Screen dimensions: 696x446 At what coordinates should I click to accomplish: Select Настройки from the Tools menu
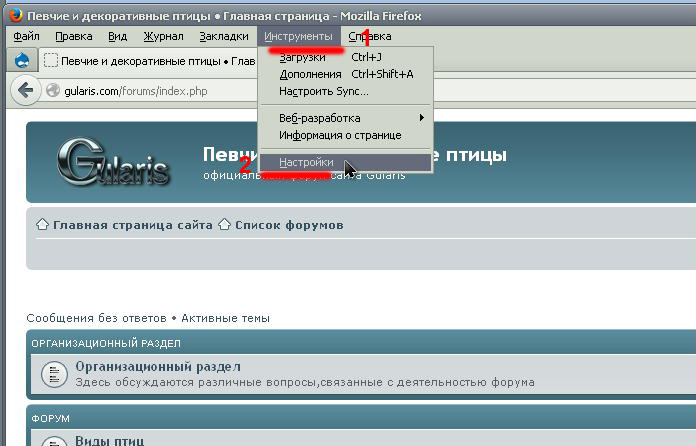(306, 162)
